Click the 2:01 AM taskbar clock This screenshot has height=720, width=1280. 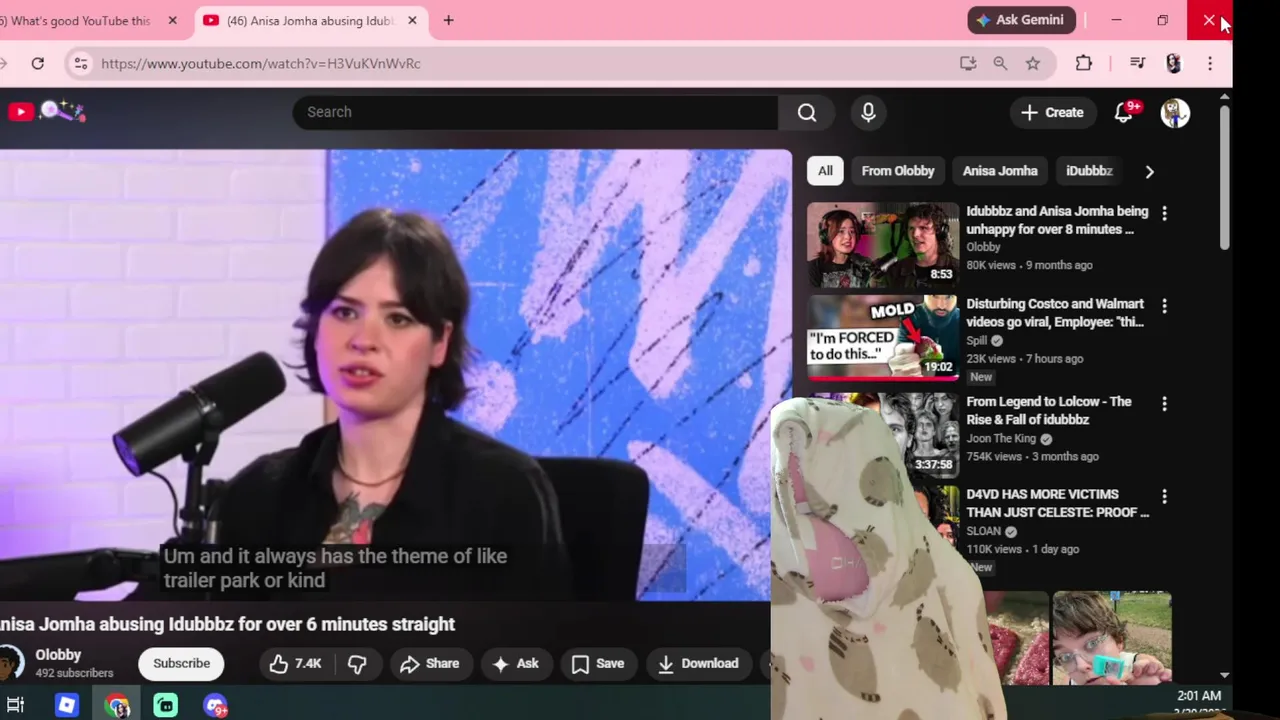pos(1199,696)
